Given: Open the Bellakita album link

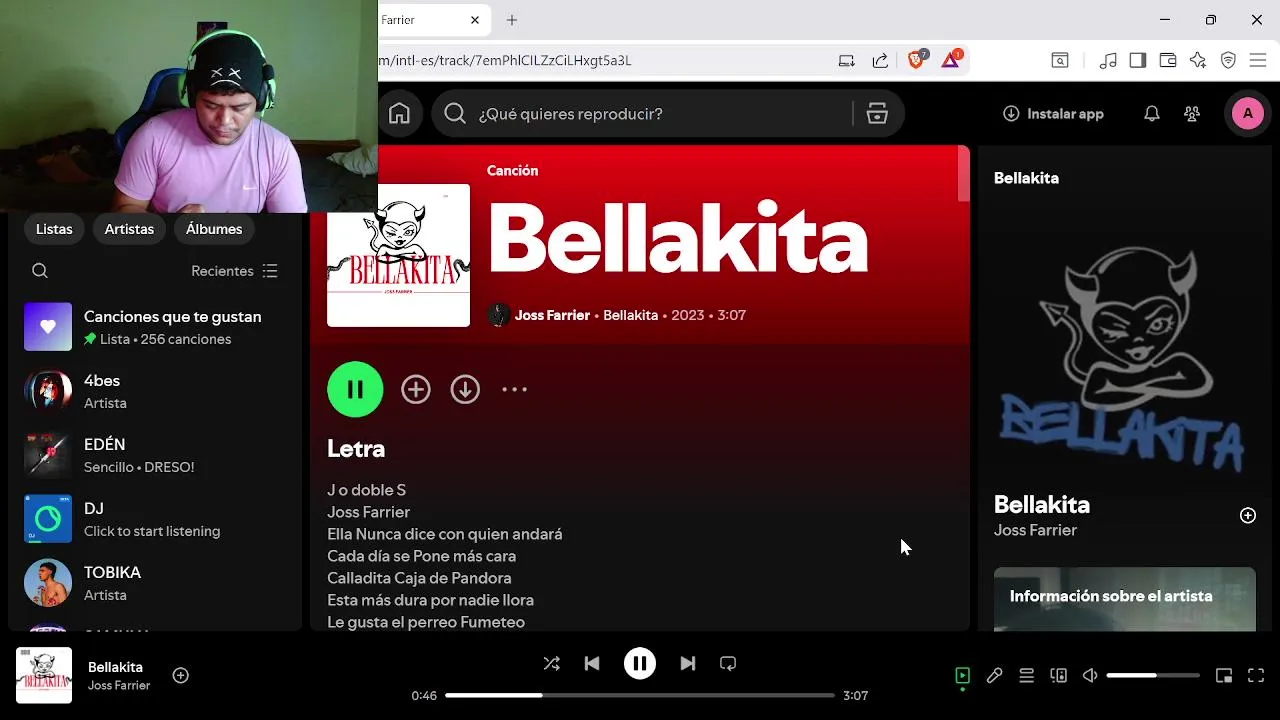Looking at the screenshot, I should click(x=630, y=315).
